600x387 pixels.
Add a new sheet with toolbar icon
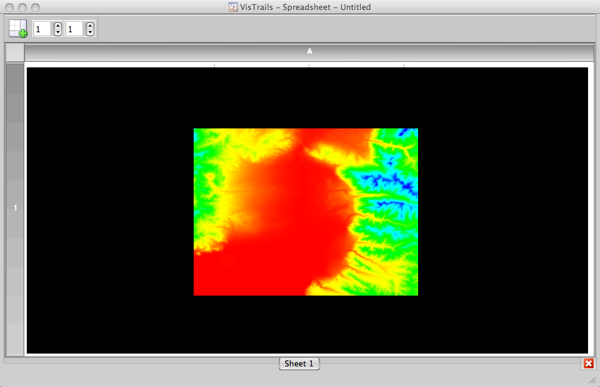(x=18, y=29)
